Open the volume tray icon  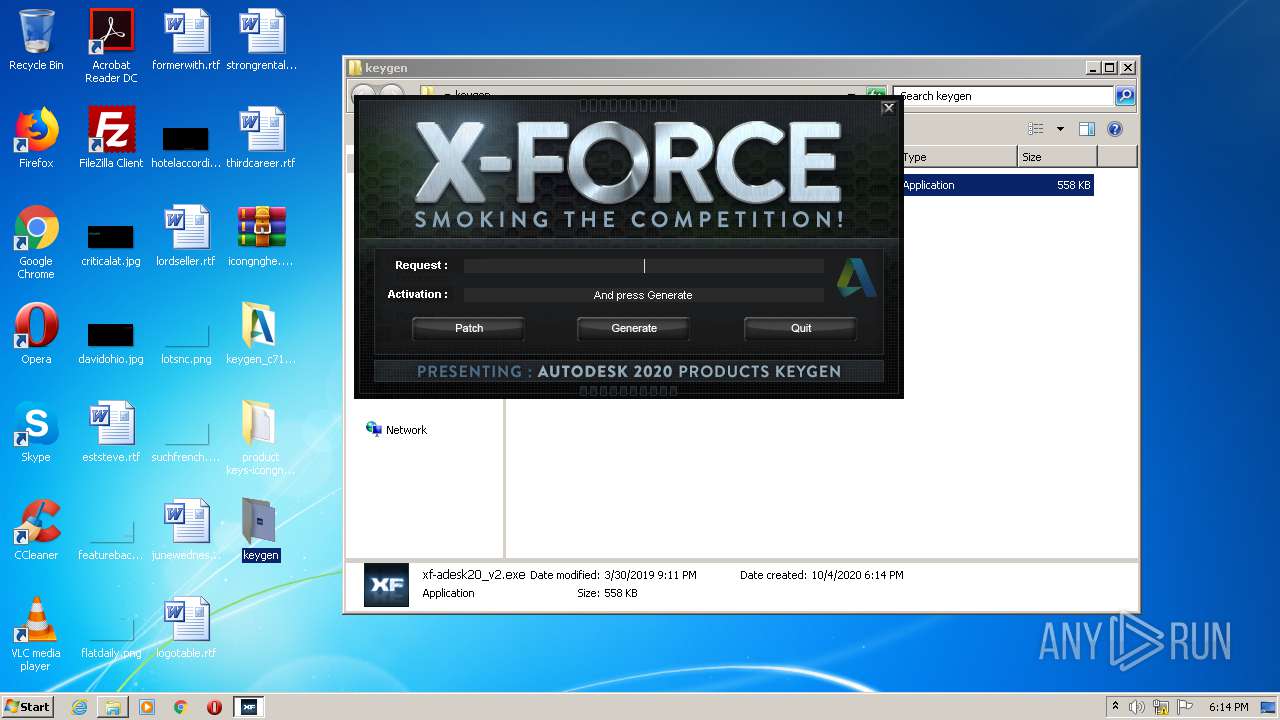1137,707
